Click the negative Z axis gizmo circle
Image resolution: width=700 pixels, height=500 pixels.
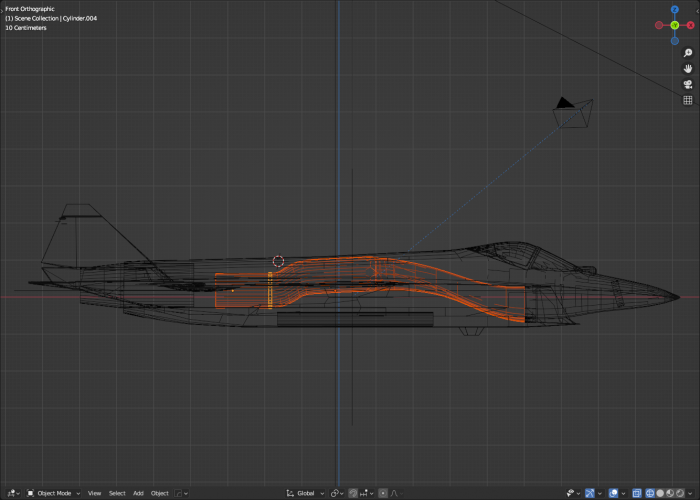675,41
